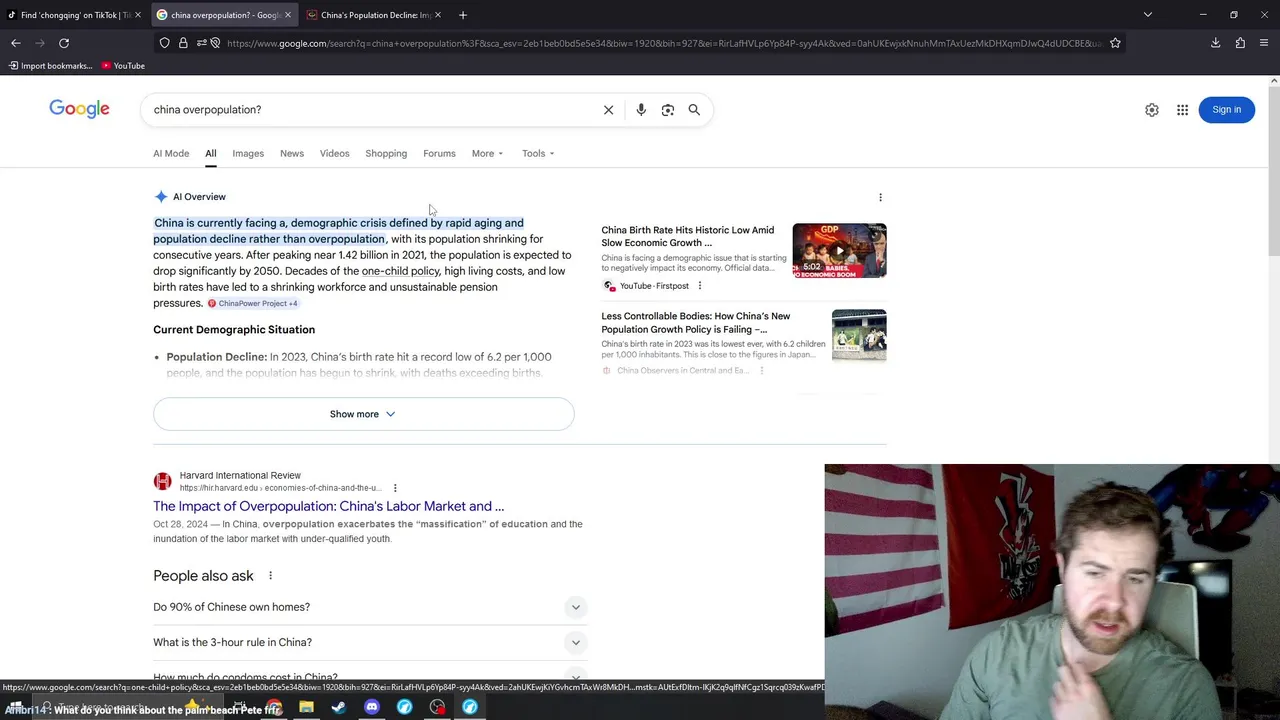Go back with the browser back arrow
1280x720 pixels.
(16, 43)
